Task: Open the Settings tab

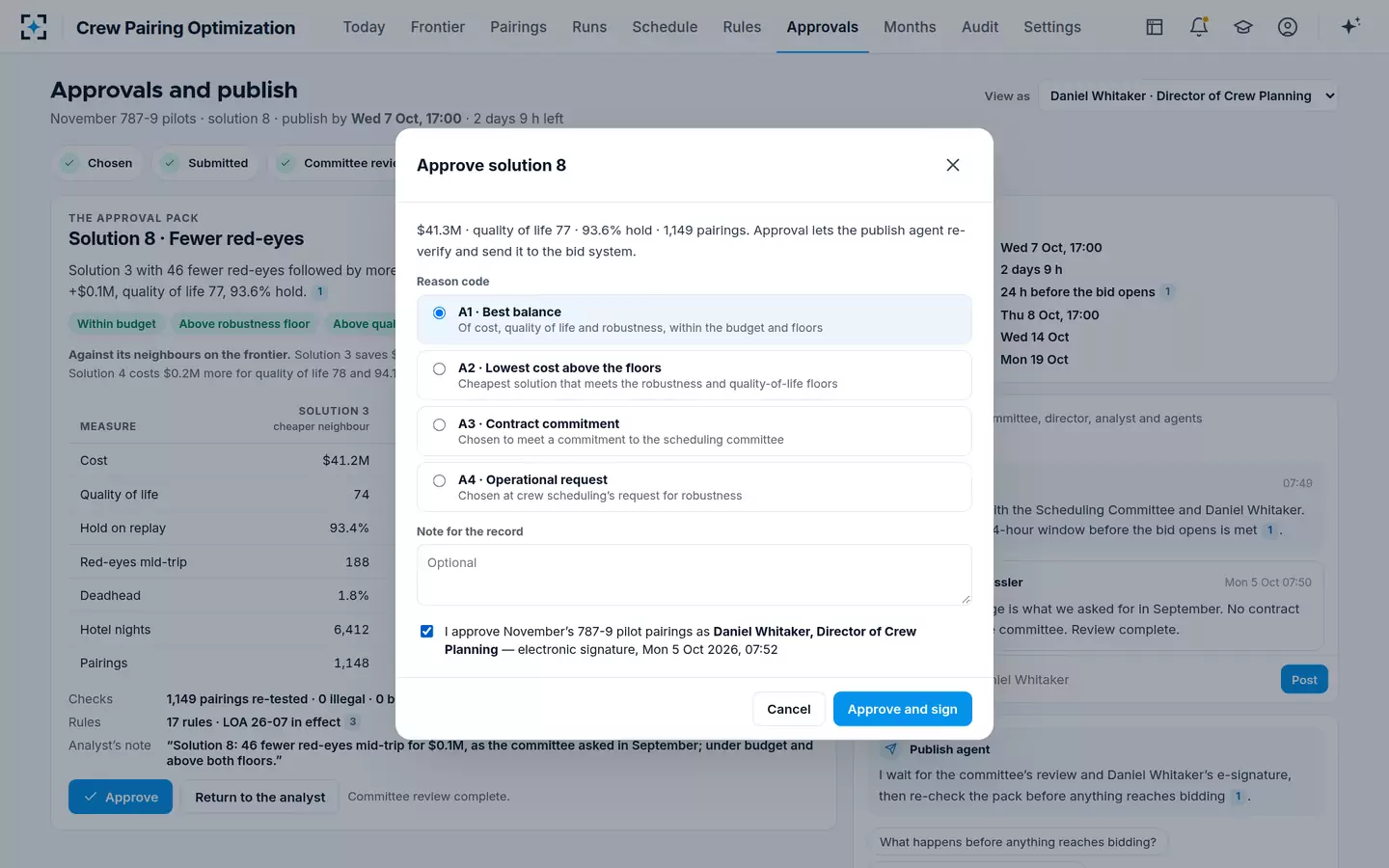Action: point(1052,27)
